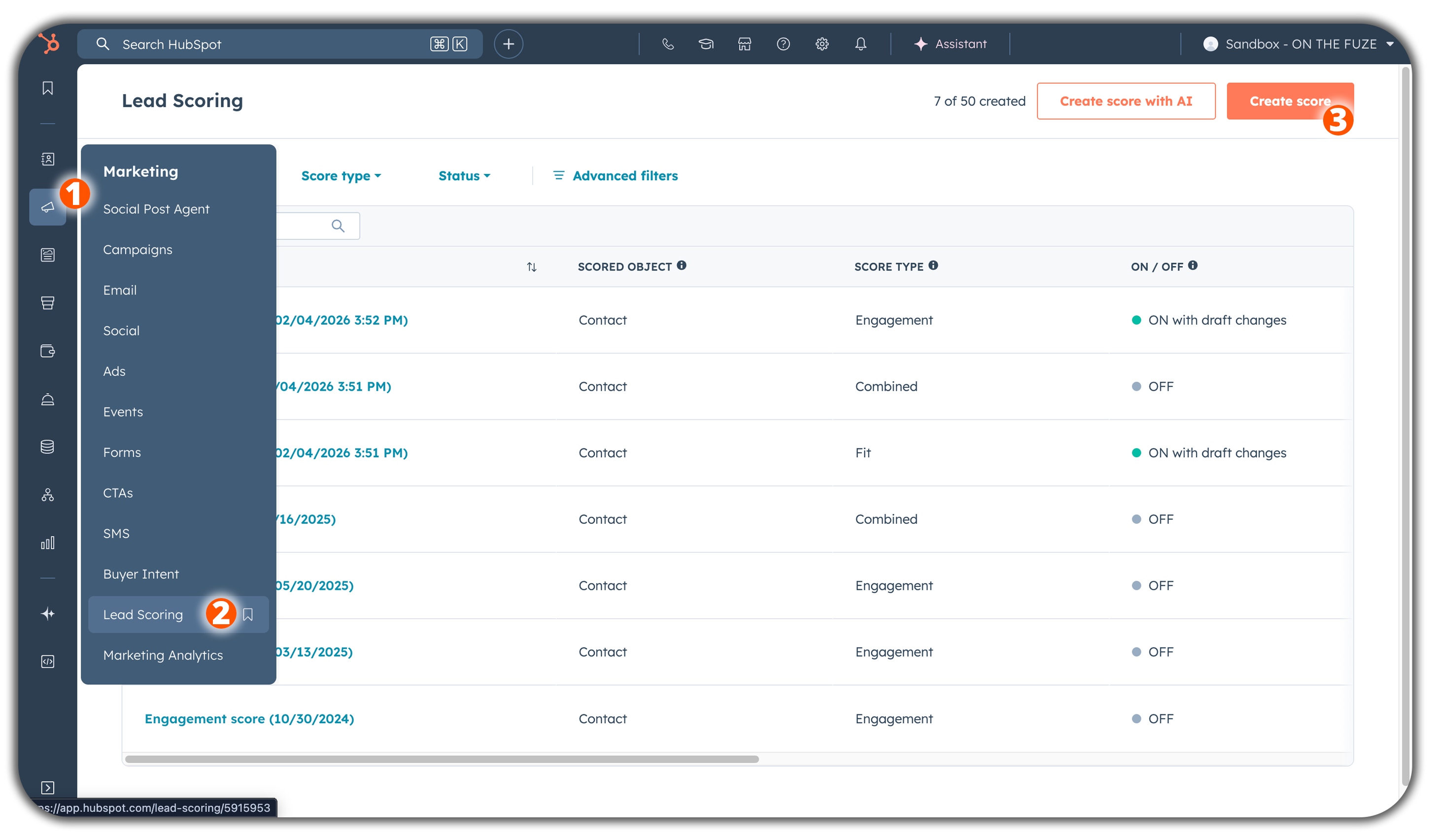Open the Bookmarks sidebar icon

click(x=48, y=88)
